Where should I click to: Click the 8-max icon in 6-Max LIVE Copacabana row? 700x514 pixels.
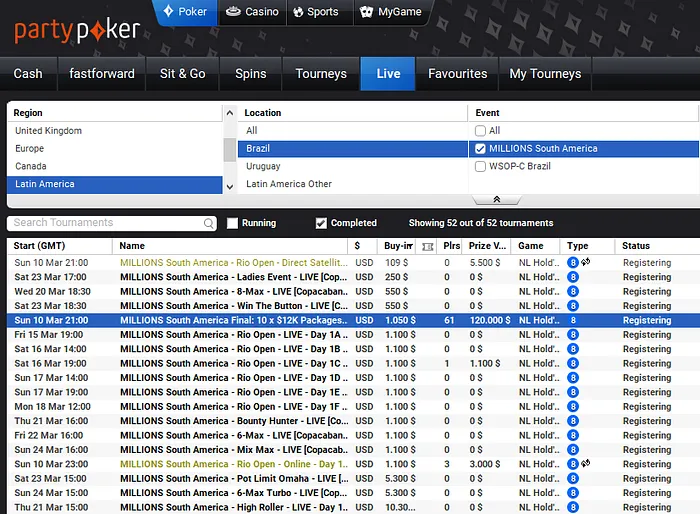(x=573, y=435)
